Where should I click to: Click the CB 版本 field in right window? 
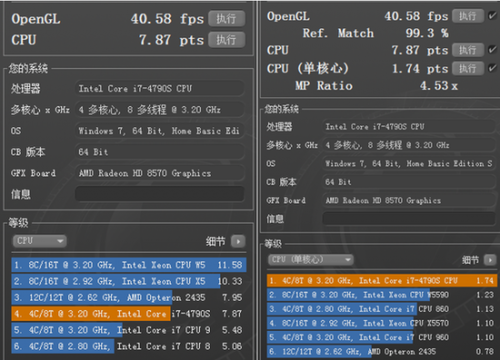409,182
